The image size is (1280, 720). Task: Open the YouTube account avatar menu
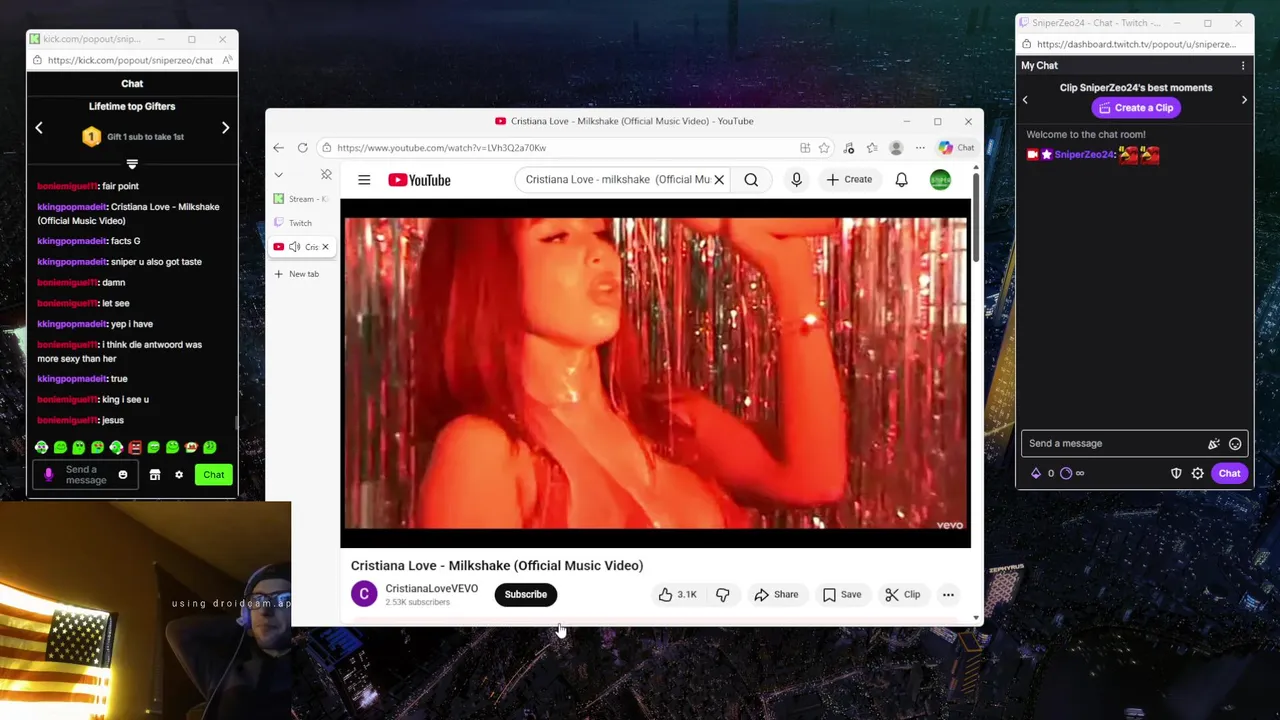(940, 180)
